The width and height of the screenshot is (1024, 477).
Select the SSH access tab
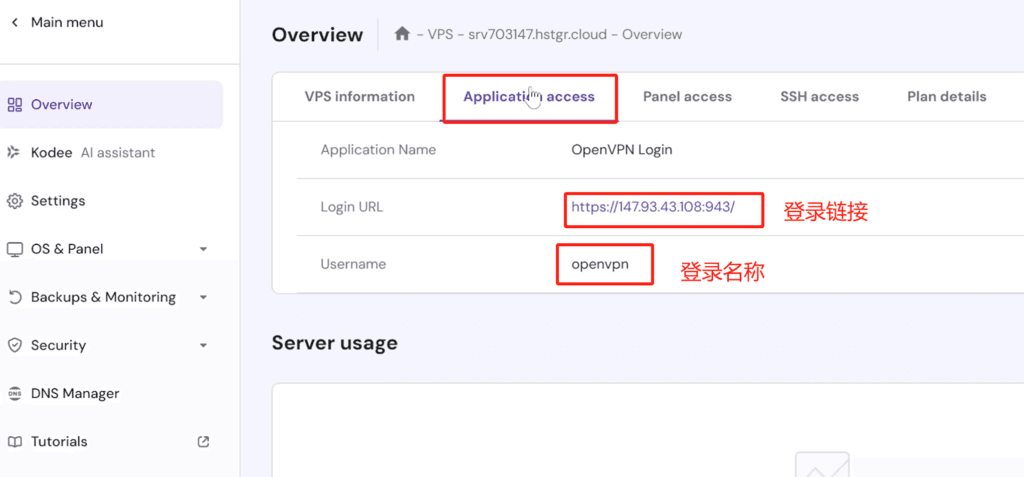click(819, 97)
